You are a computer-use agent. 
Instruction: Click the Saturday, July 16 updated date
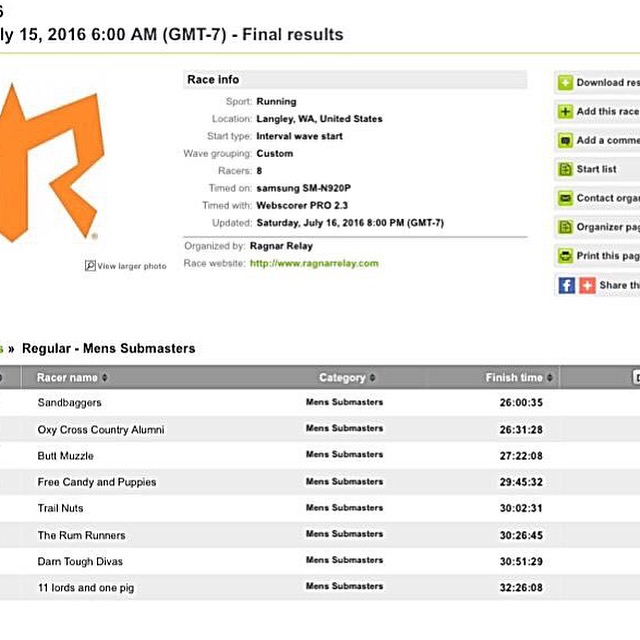350,223
